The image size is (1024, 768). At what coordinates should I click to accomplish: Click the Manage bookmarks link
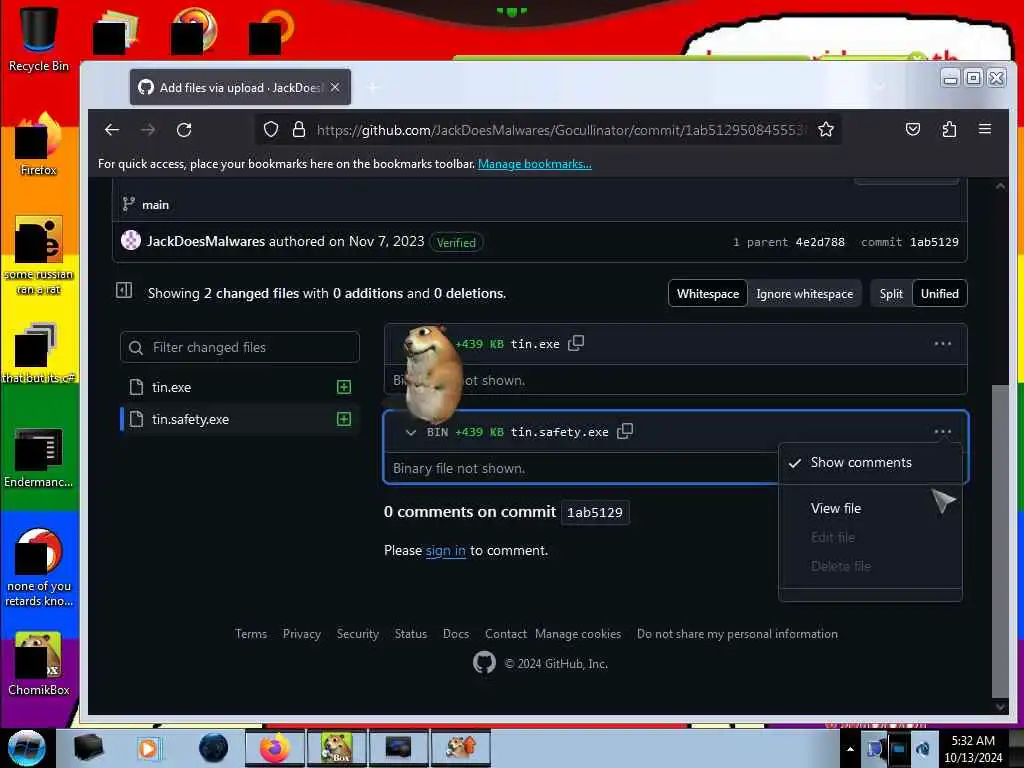point(534,164)
